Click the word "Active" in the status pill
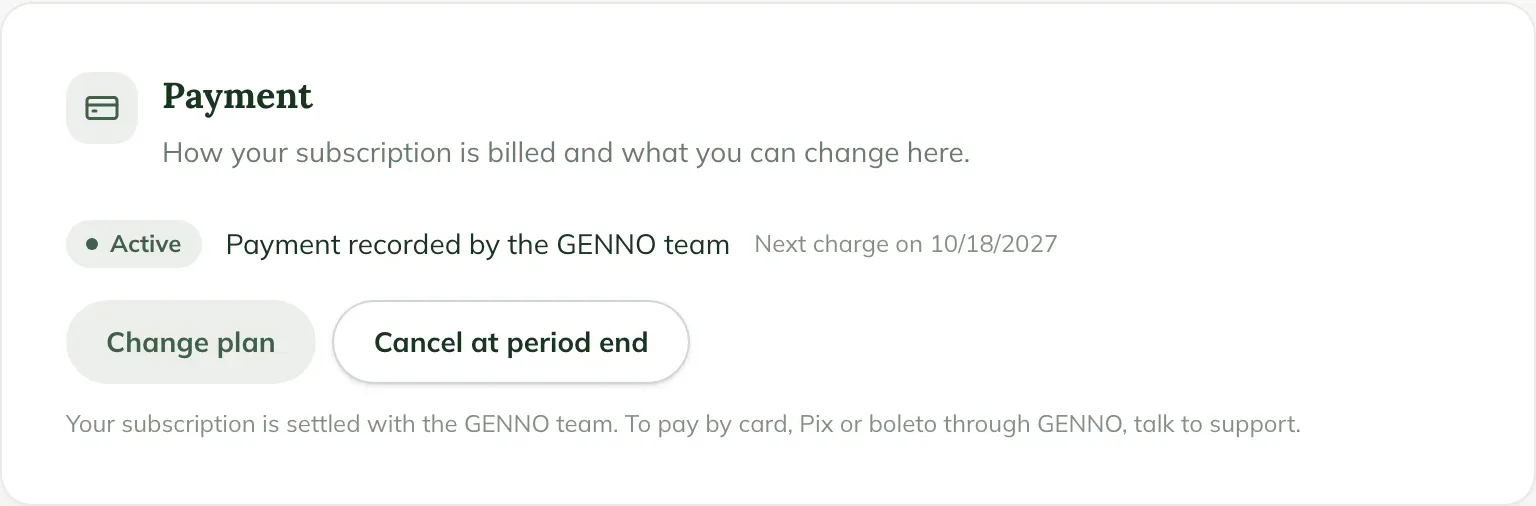1536x506 pixels. click(145, 244)
